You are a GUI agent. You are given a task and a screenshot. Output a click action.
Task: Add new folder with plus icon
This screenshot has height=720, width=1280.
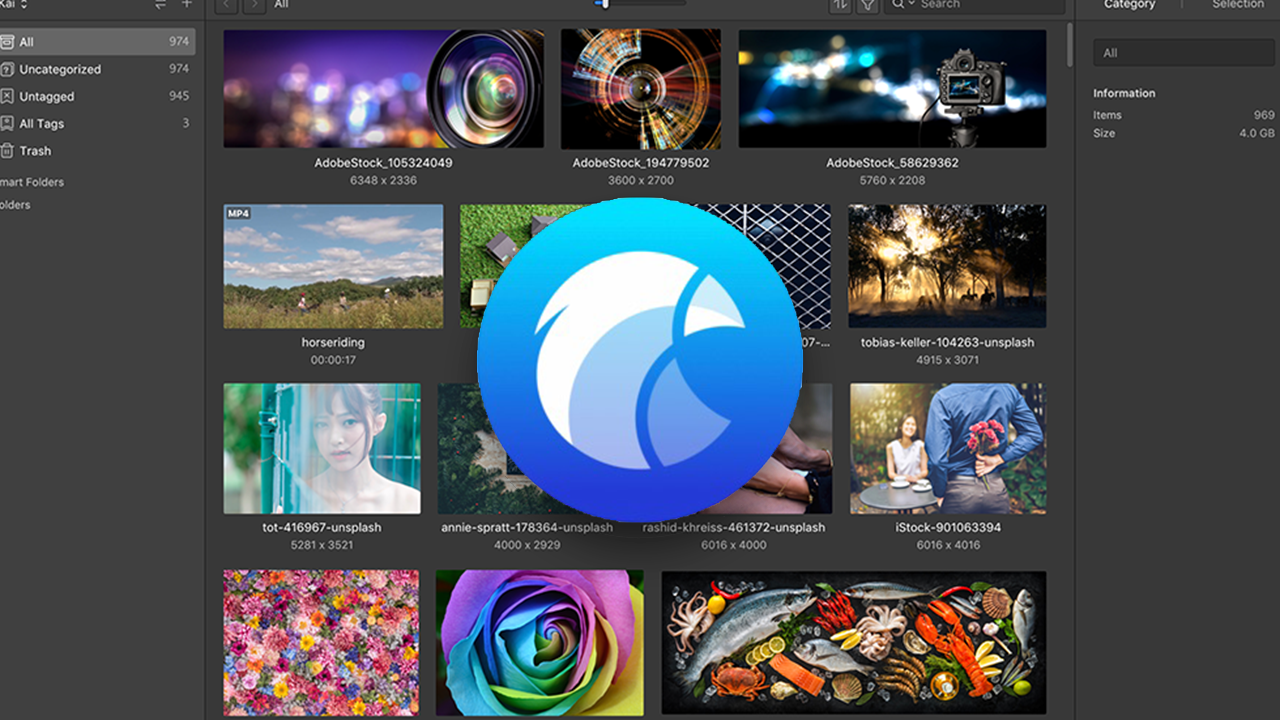click(186, 4)
